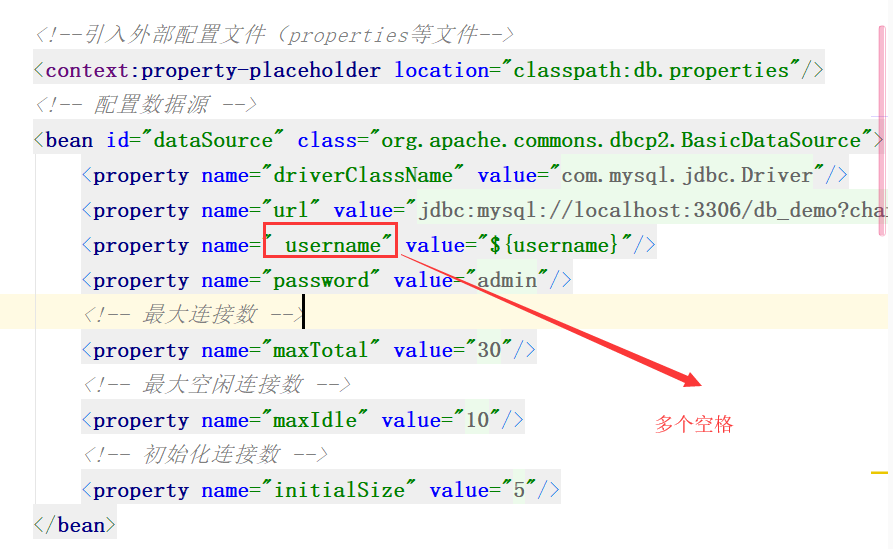
Task: Click the maxTotal value 30
Action: point(489,350)
